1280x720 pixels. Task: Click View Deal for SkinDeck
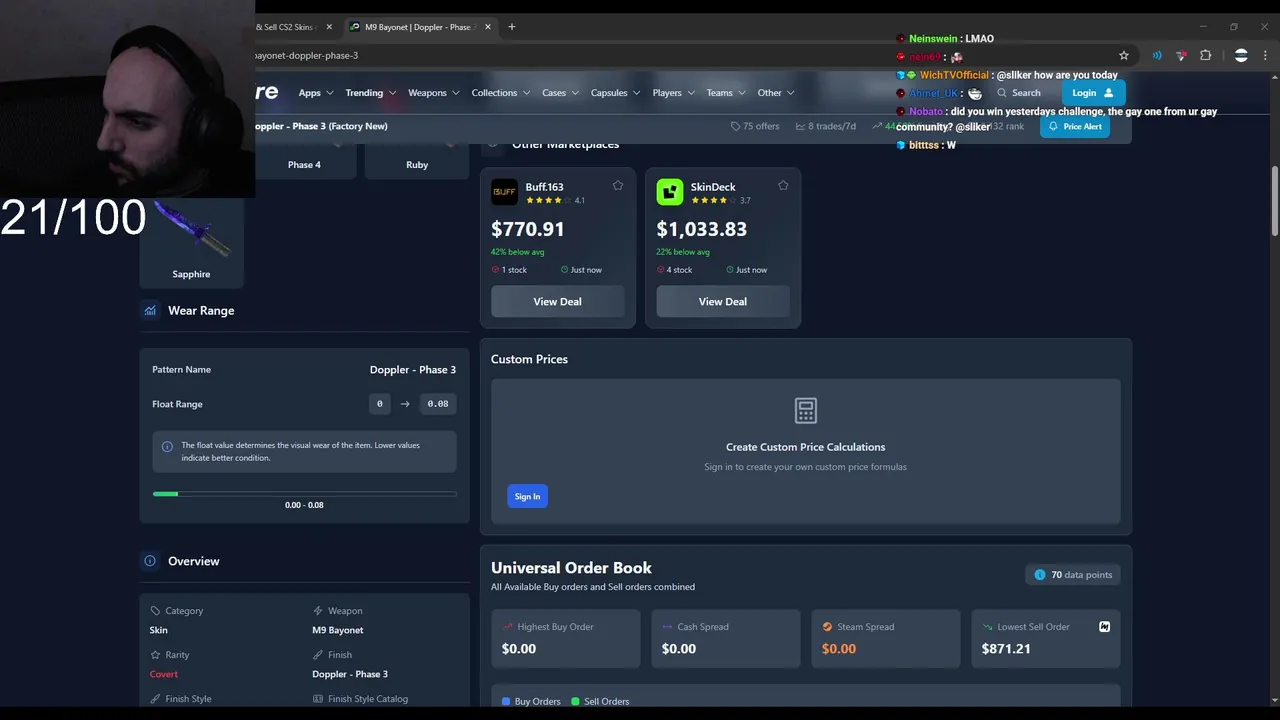722,301
